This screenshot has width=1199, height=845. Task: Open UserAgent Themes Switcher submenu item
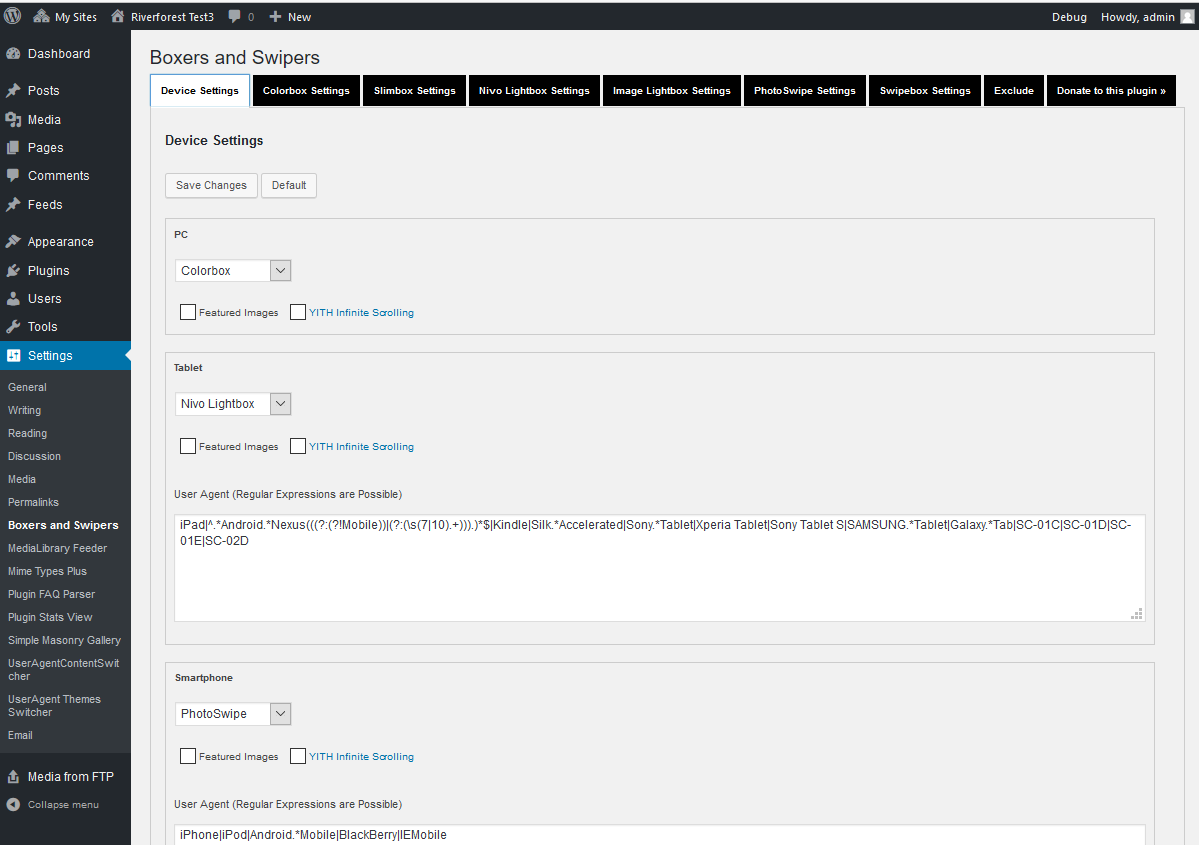point(54,706)
